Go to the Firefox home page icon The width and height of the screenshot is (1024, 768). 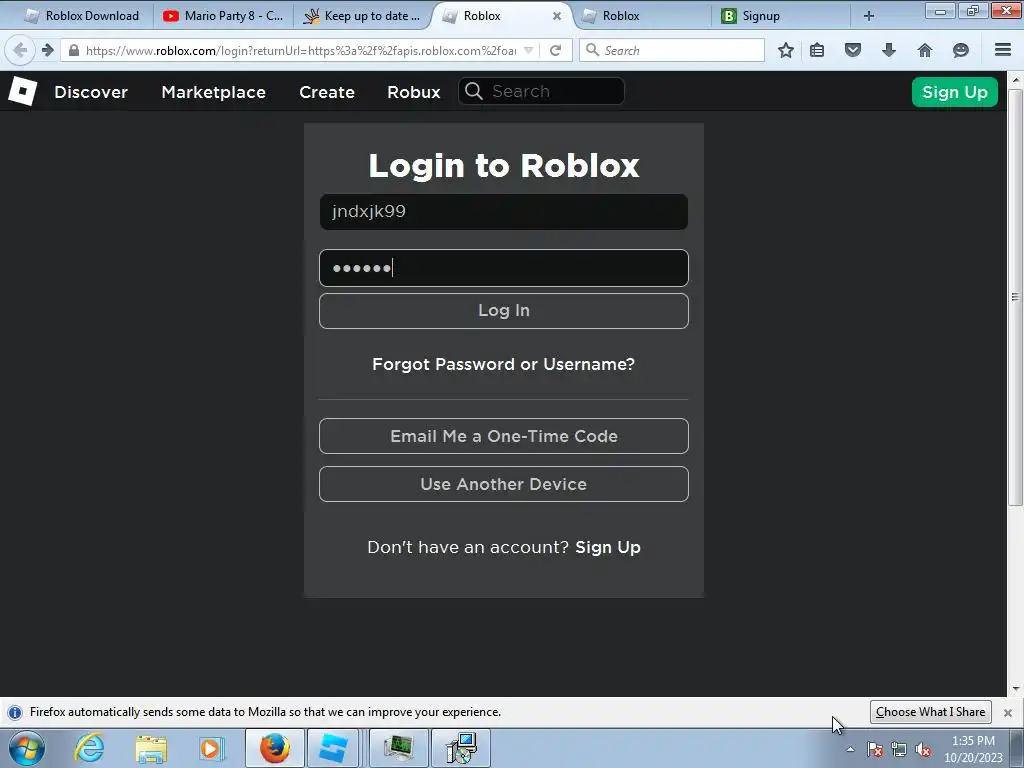pos(925,50)
